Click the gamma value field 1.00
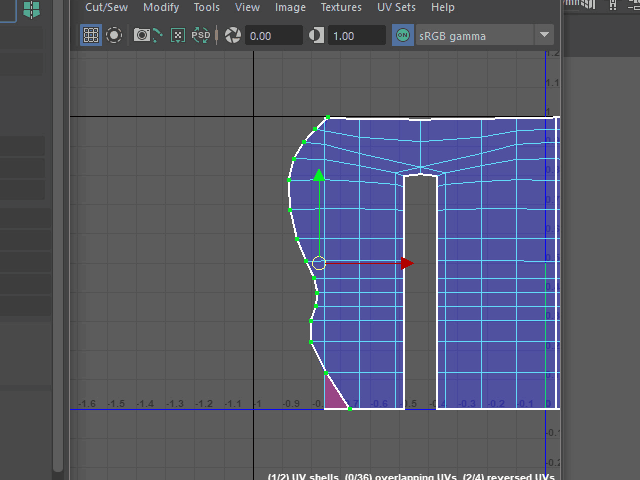The height and width of the screenshot is (480, 640). (x=357, y=35)
